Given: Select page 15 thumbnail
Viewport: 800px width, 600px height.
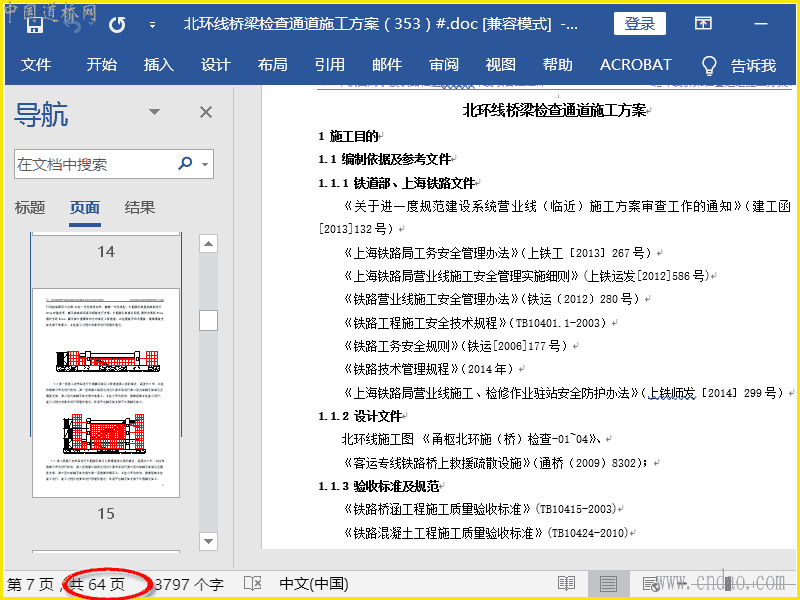Looking at the screenshot, I should (x=106, y=392).
